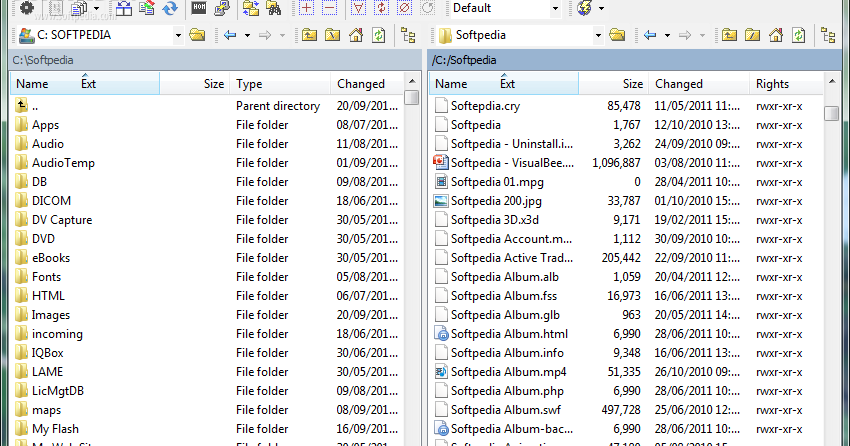This screenshot has width=850, height=446.
Task: Click local panel scrollbar up arrow
Action: [x=412, y=81]
